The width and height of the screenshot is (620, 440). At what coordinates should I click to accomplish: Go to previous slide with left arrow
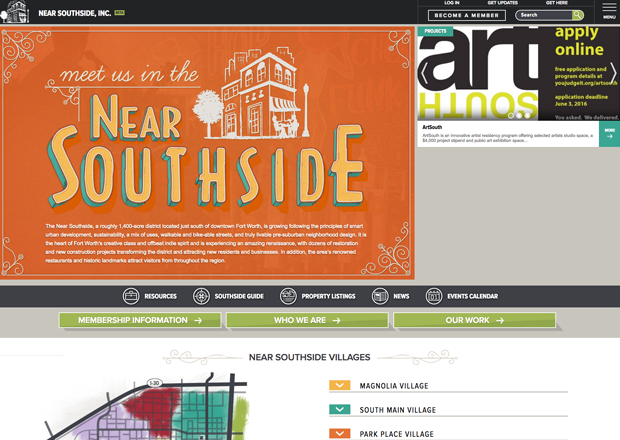tap(424, 74)
